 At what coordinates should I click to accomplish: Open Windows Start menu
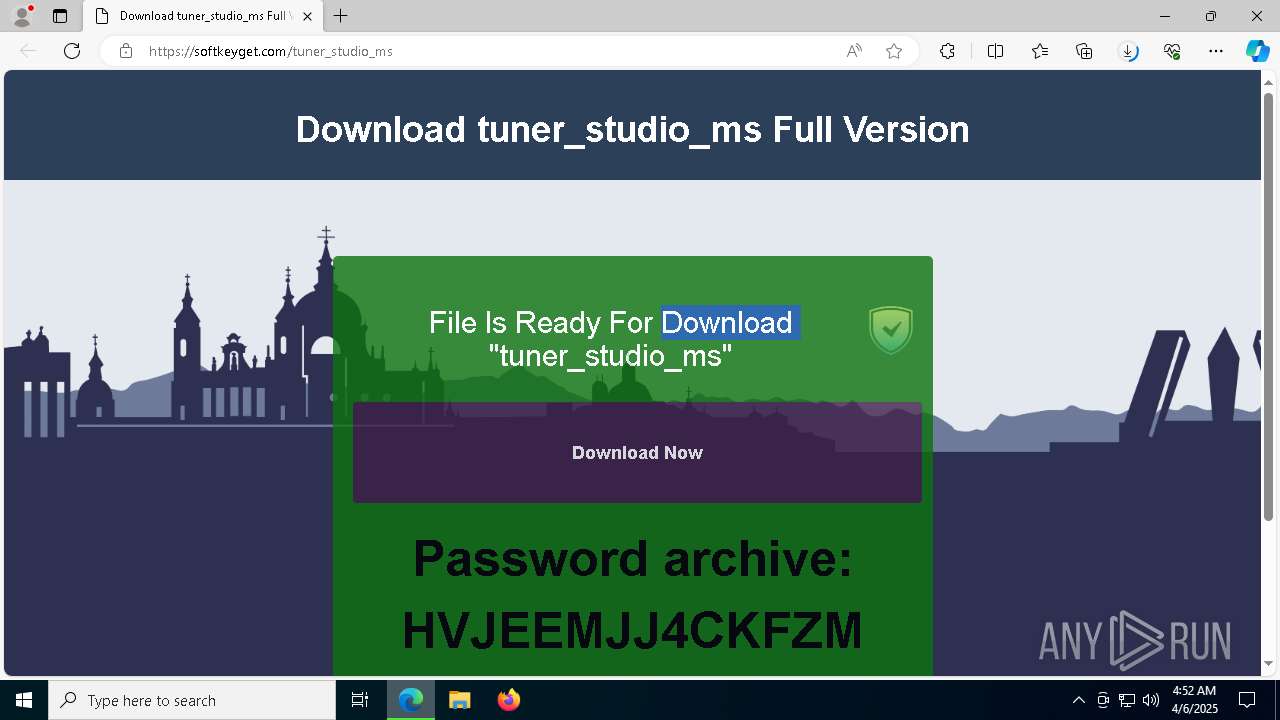point(24,700)
